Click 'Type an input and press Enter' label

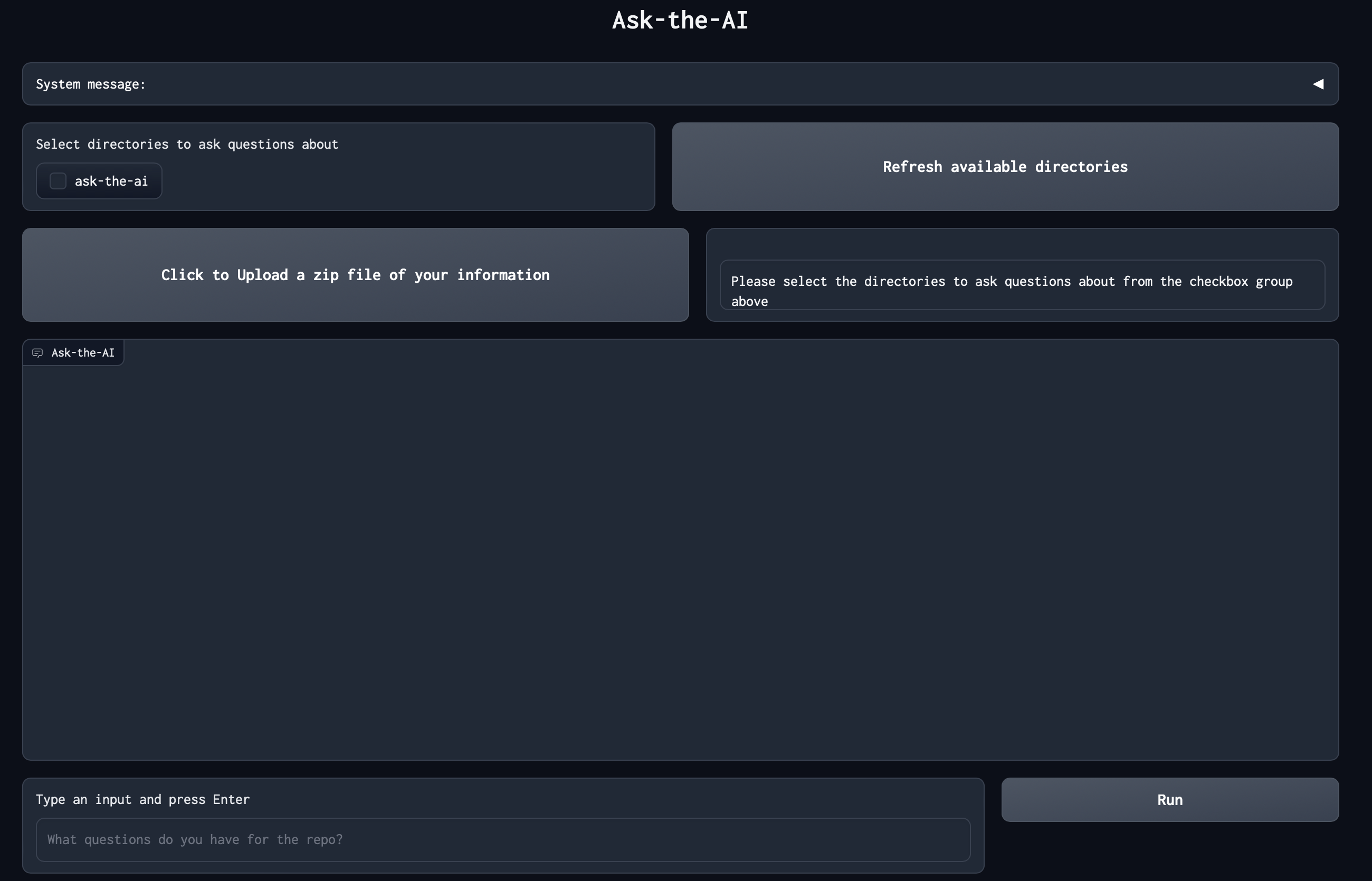point(142,799)
